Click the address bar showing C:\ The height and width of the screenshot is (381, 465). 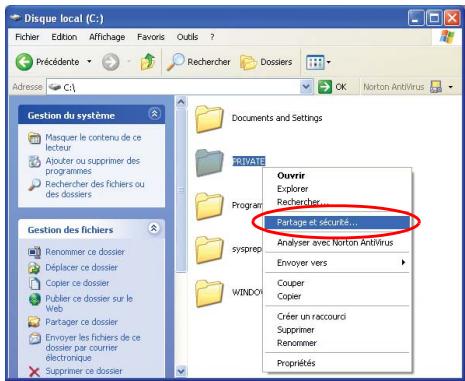point(173,87)
